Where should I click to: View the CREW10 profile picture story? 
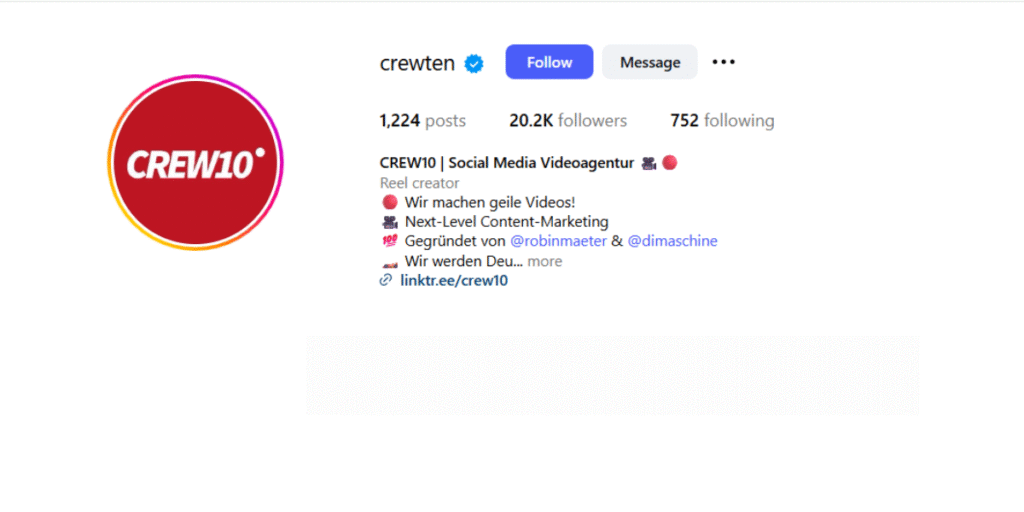click(x=195, y=162)
